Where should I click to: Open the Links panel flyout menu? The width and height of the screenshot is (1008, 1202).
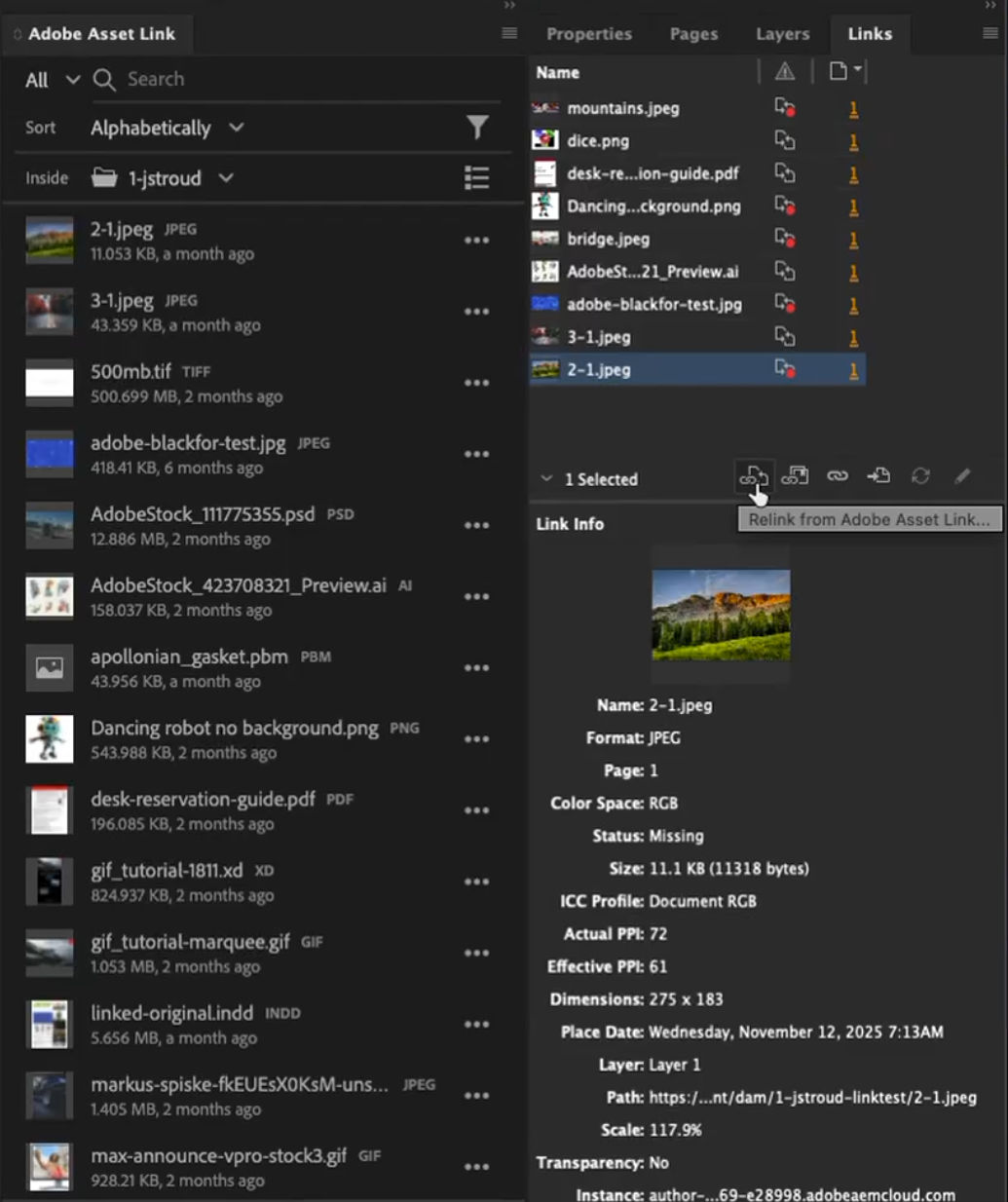[989, 33]
